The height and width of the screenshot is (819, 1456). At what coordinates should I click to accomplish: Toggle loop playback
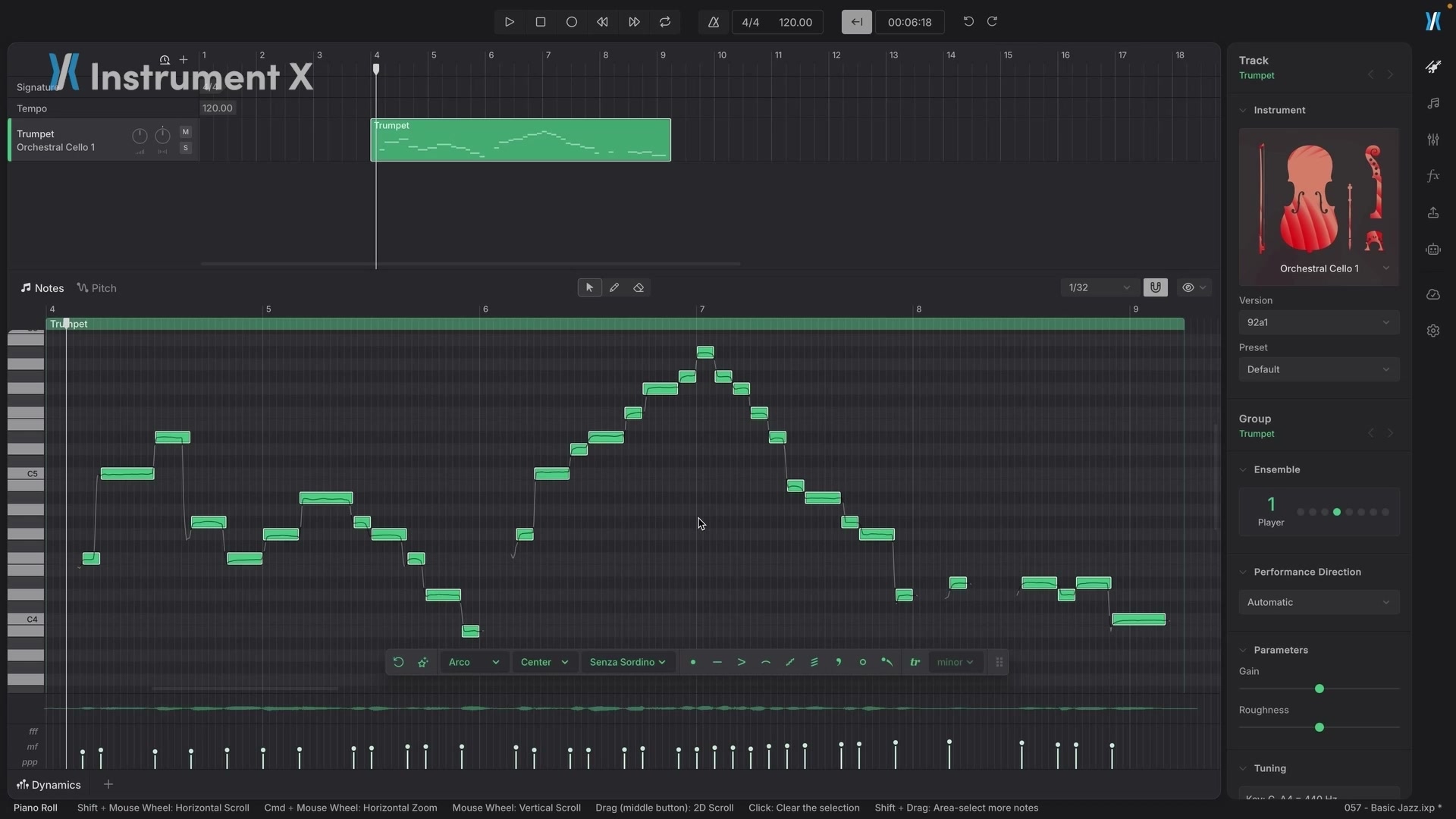[x=665, y=22]
